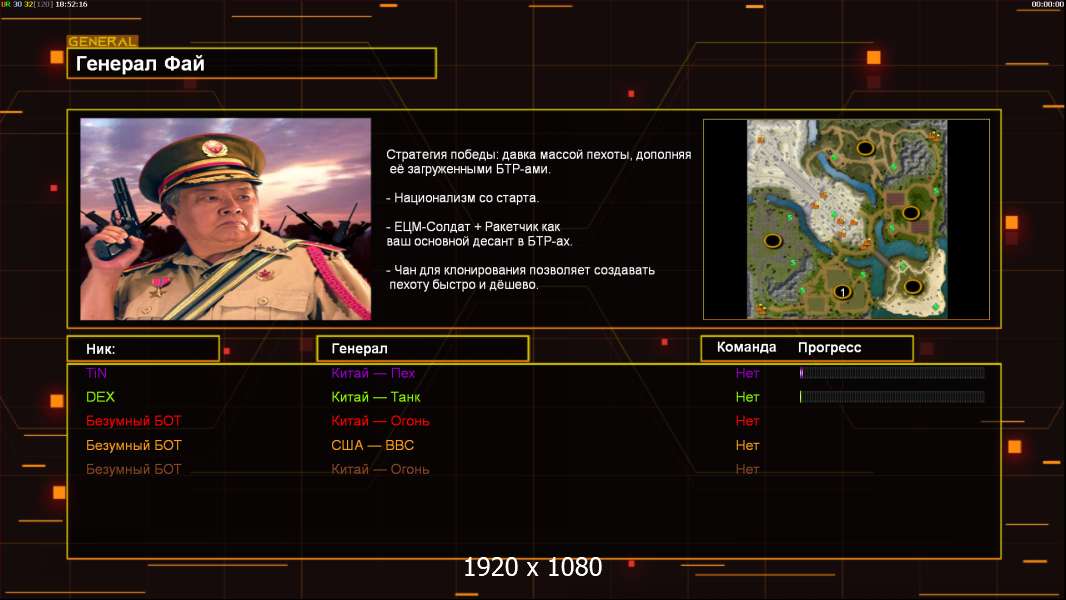Click the "Генерал Фай" title box
The height and width of the screenshot is (600, 1066).
coord(251,64)
